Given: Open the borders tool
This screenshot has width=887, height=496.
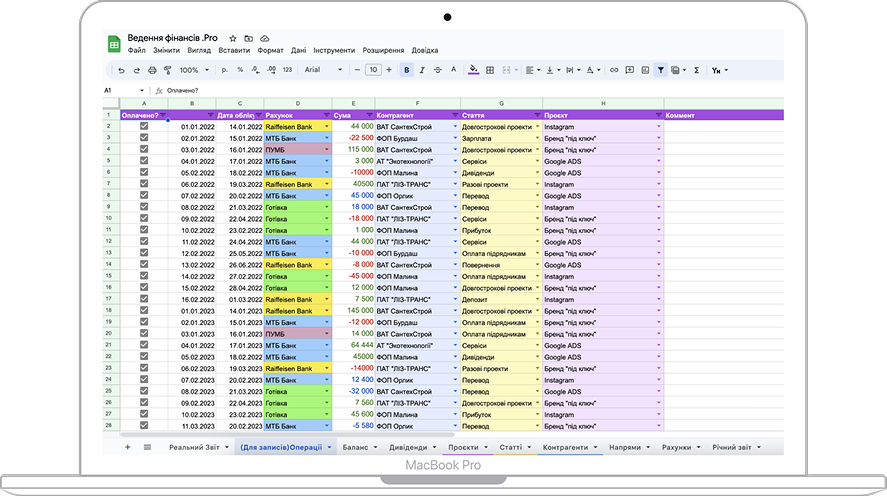Looking at the screenshot, I should click(490, 70).
